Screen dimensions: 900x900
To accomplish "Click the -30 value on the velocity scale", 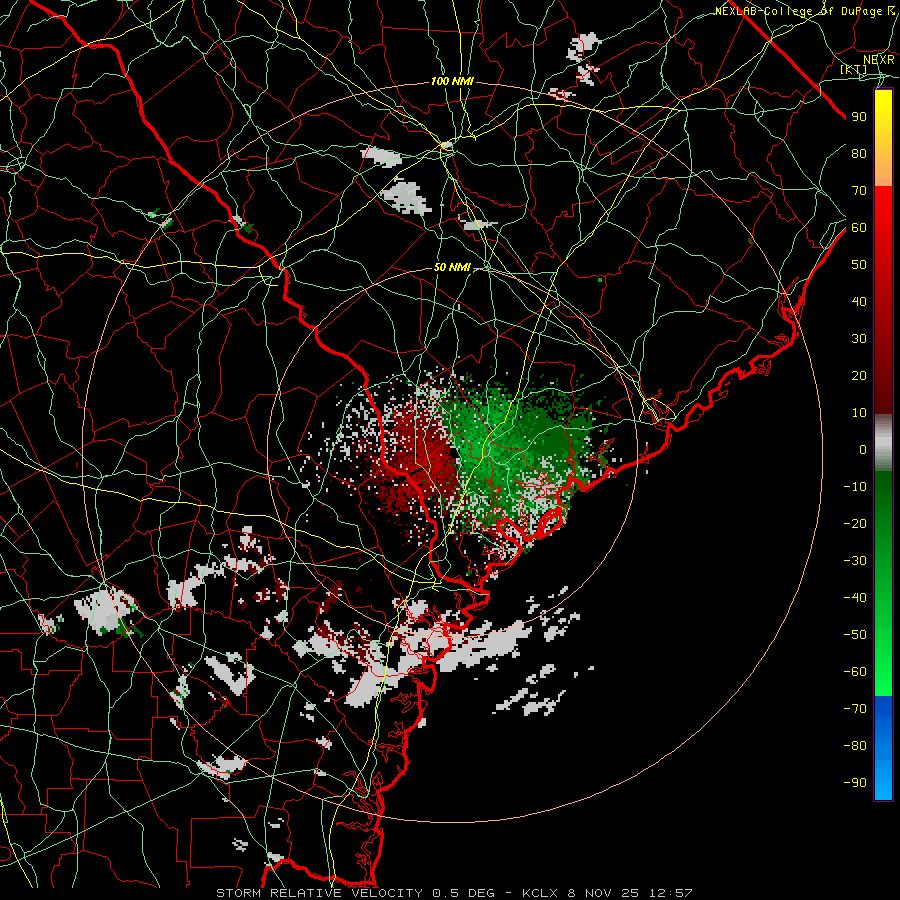I will (x=855, y=561).
